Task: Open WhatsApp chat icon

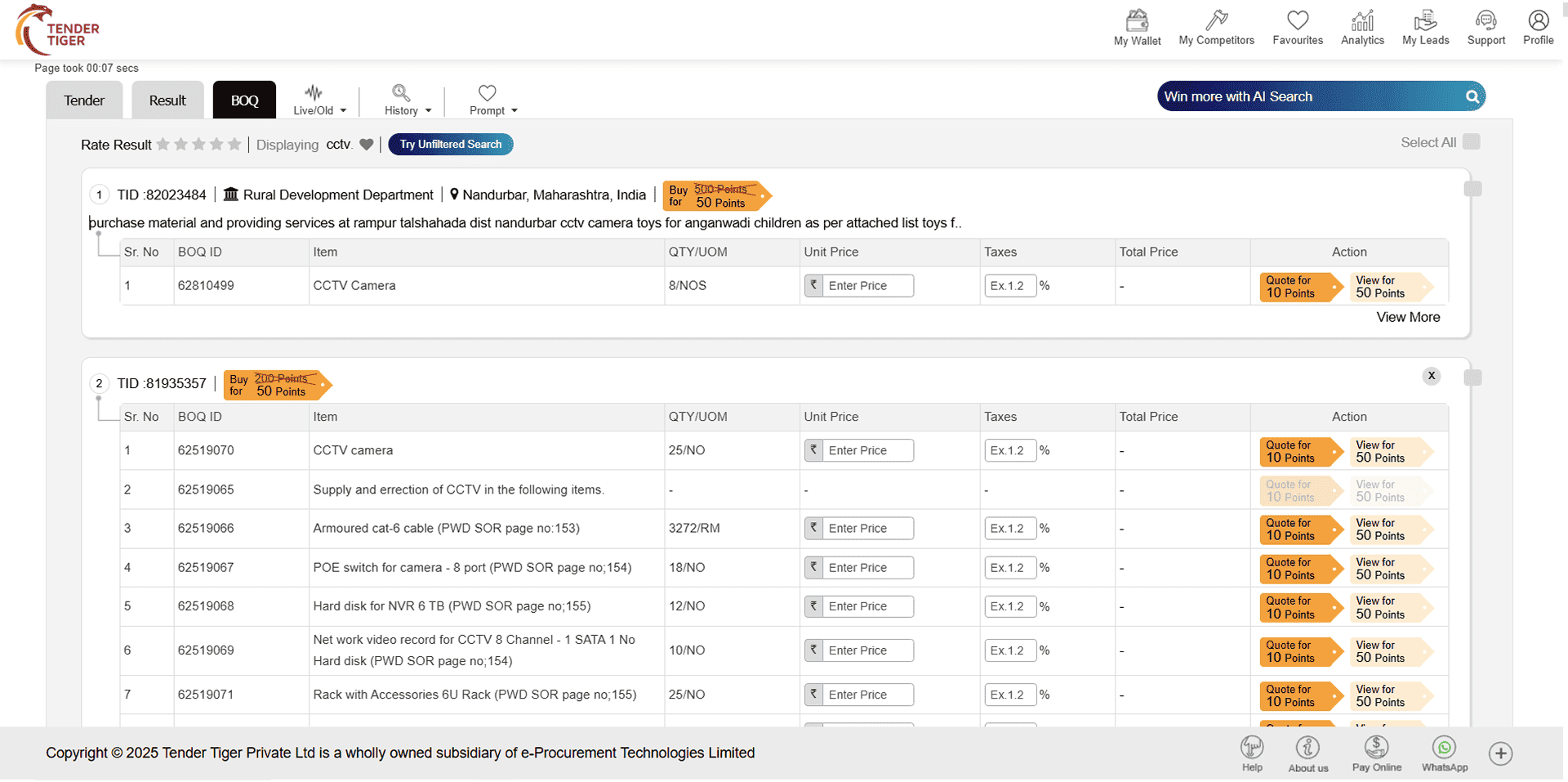Action: pyautogui.click(x=1444, y=748)
